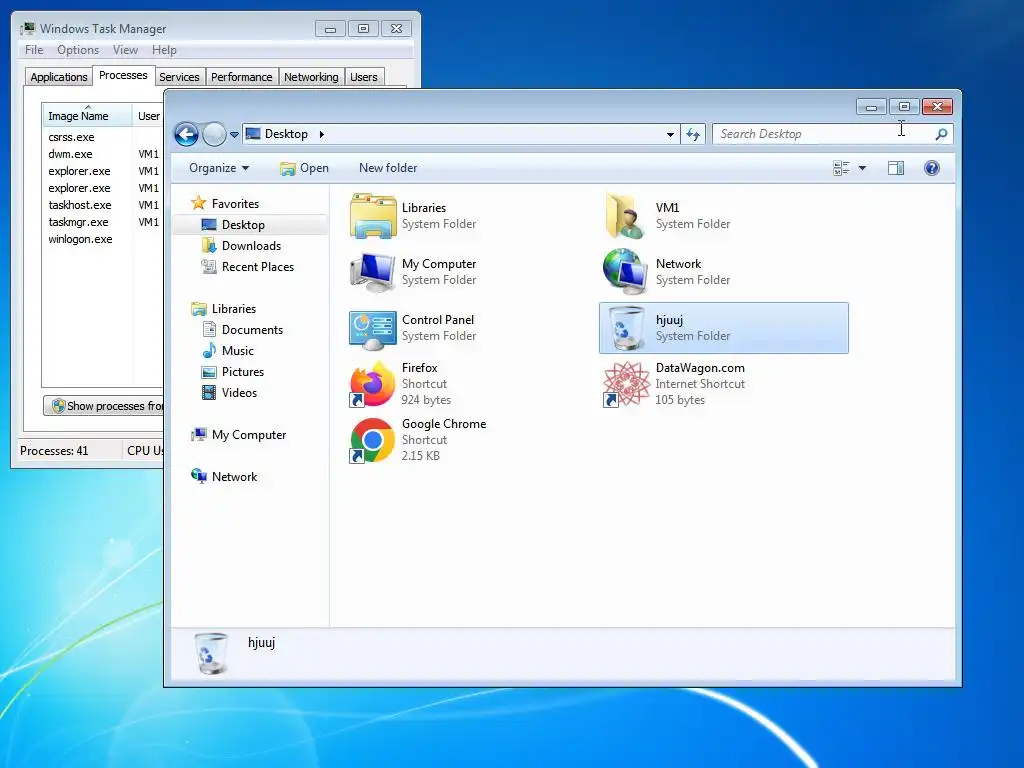
Task: Open the View menu in Task Manager
Action: 125,50
